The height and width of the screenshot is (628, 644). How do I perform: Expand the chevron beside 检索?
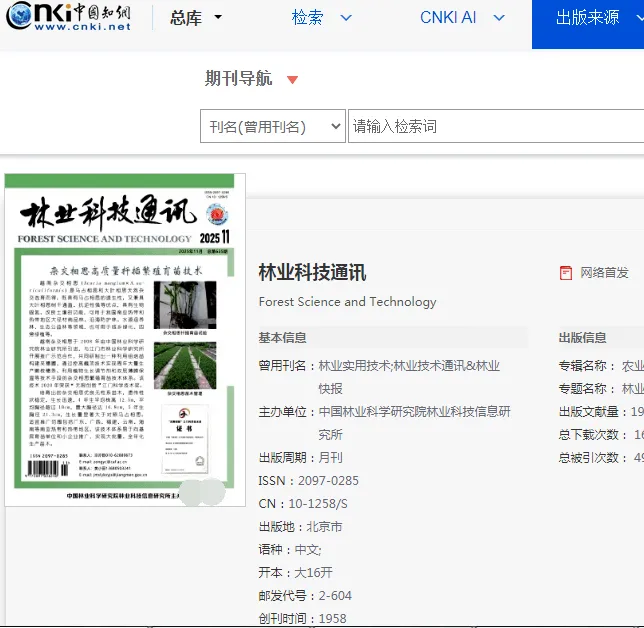pyautogui.click(x=346, y=18)
